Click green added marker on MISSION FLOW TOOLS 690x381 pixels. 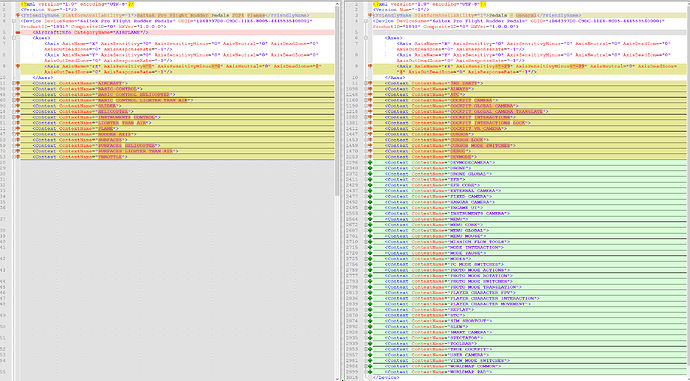pyautogui.click(x=370, y=242)
